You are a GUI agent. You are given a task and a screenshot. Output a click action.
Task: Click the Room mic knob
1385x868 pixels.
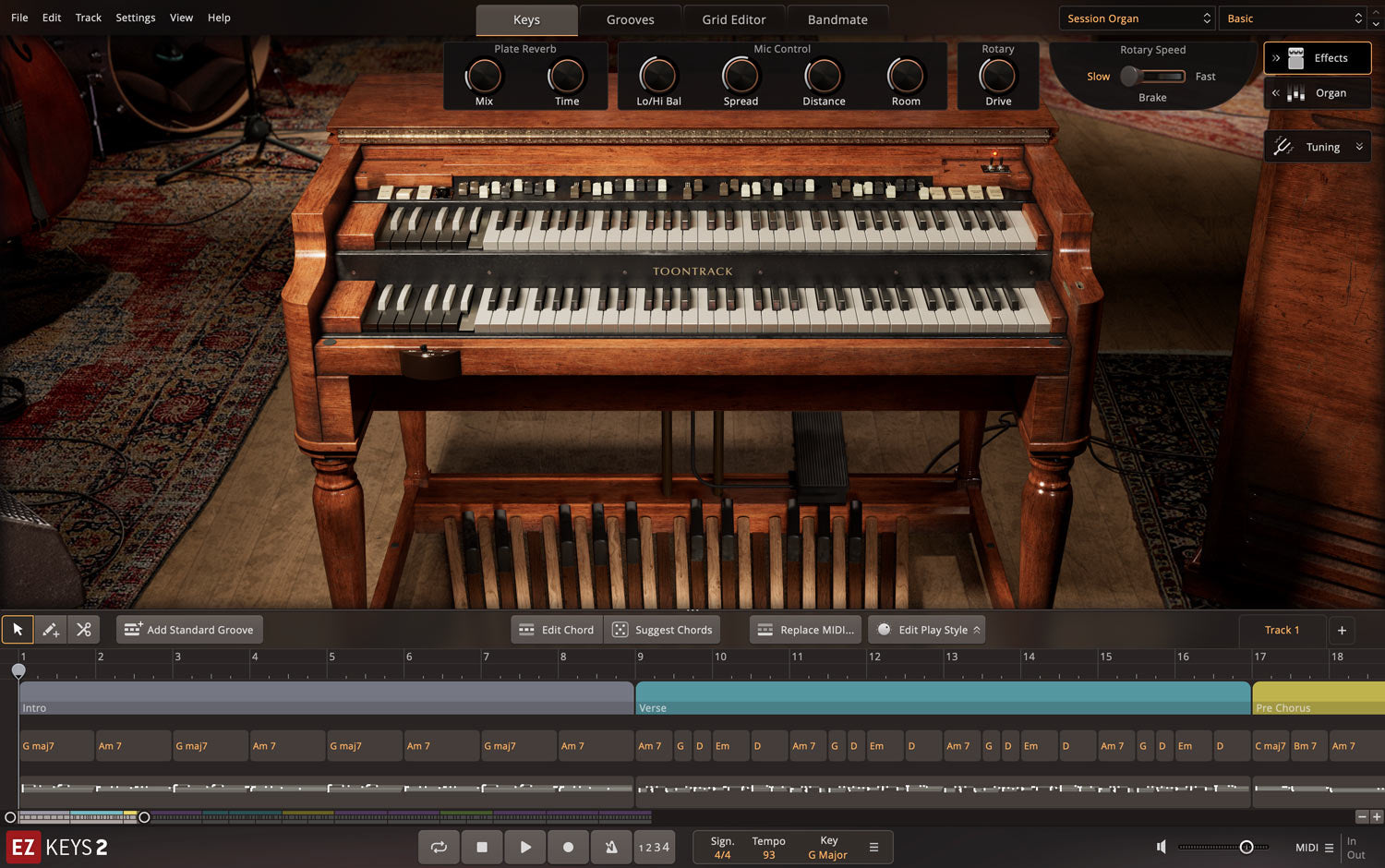(906, 76)
